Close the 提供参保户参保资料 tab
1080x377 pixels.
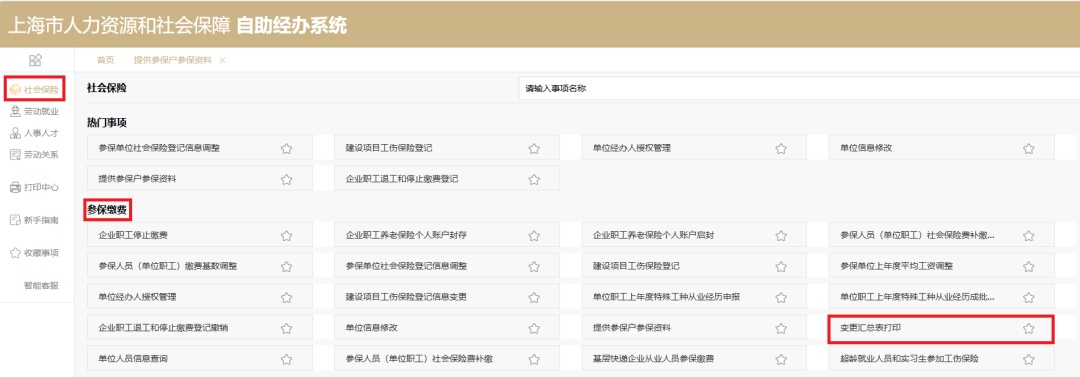(x=222, y=61)
